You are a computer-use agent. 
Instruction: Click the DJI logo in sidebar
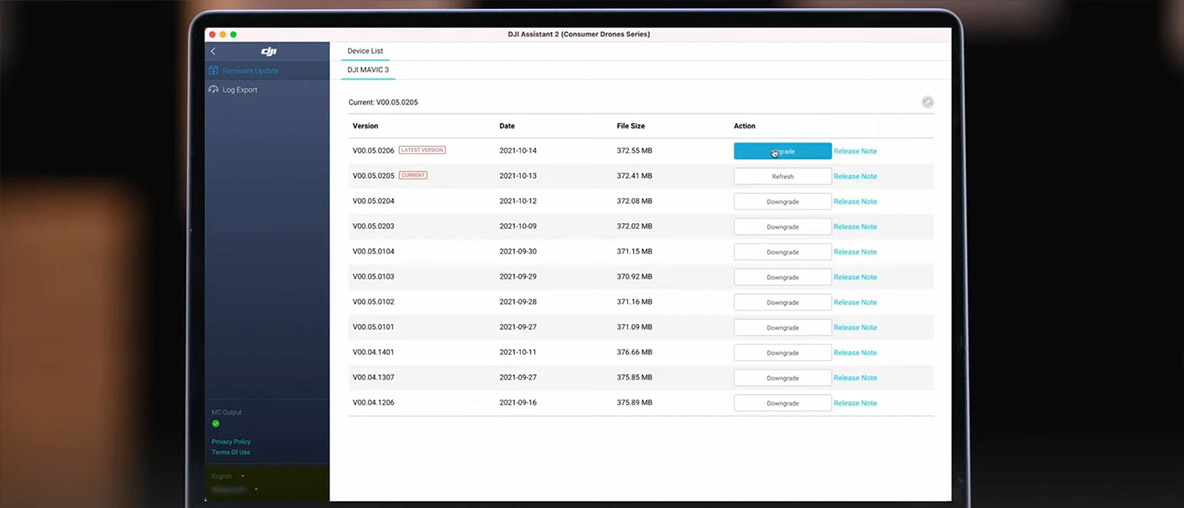(x=268, y=51)
